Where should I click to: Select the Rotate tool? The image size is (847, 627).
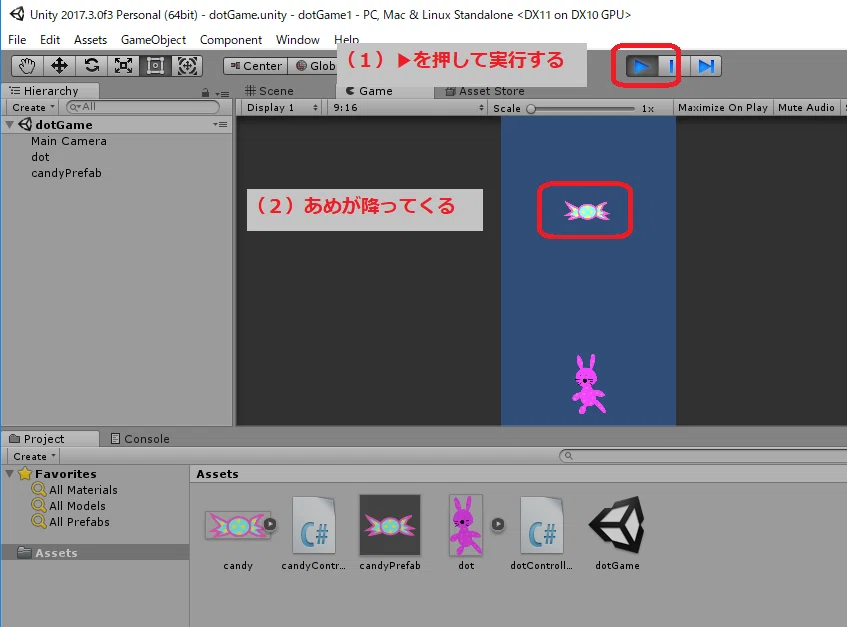click(x=91, y=66)
